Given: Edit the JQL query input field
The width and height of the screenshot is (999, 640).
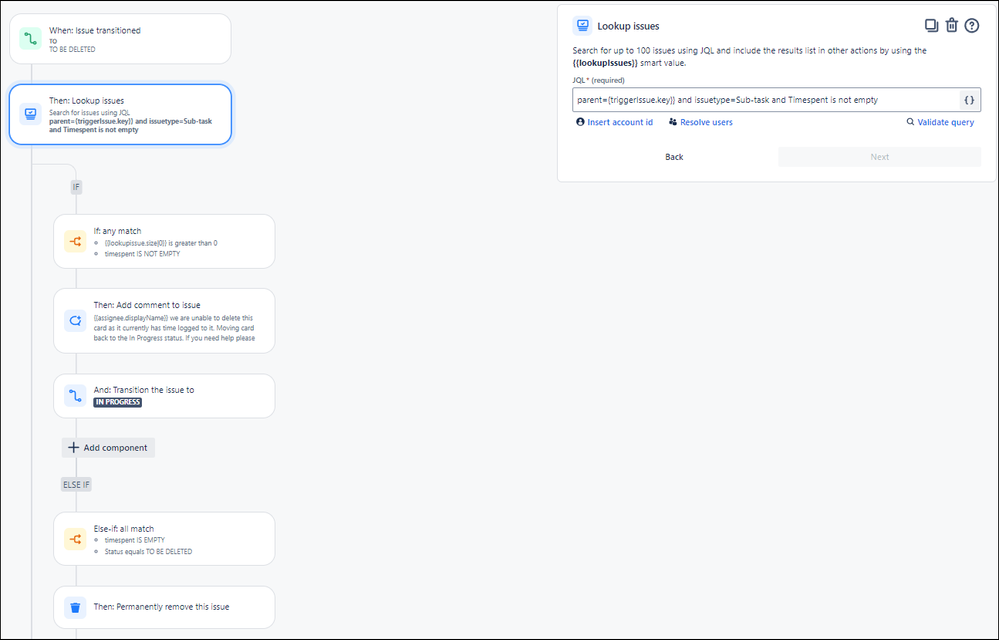Looking at the screenshot, I should click(x=760, y=99).
